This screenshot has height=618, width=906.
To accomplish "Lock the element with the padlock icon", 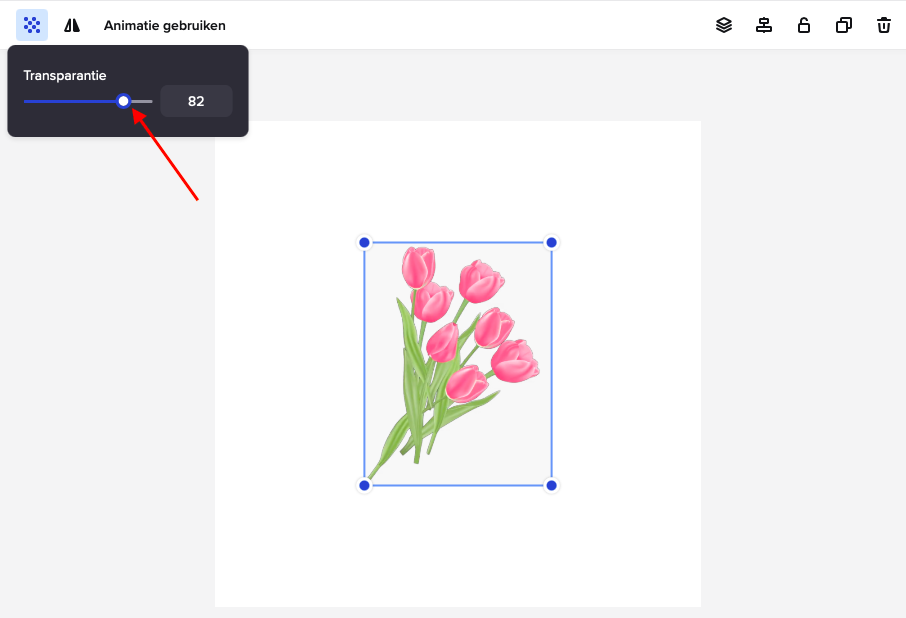I will pos(804,25).
